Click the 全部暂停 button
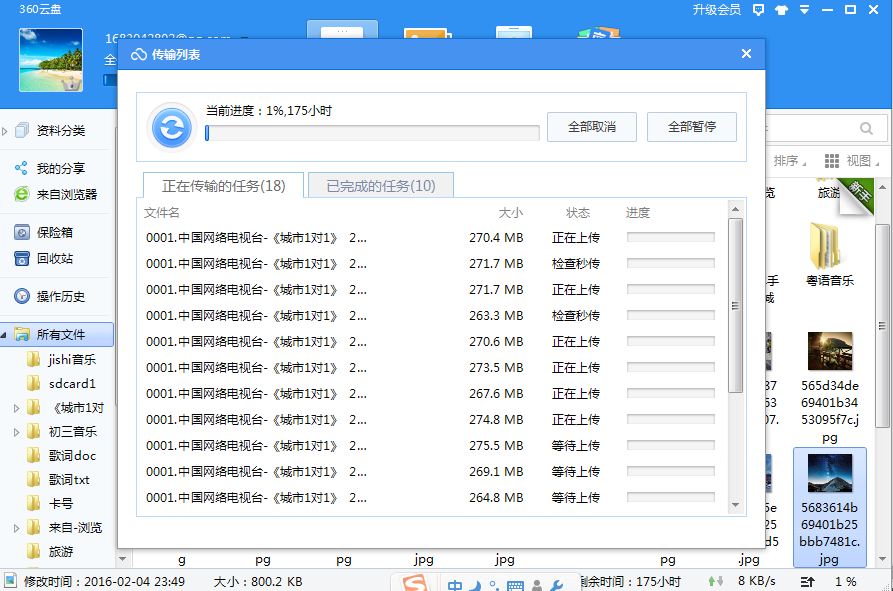Image resolution: width=893 pixels, height=591 pixels. pyautogui.click(x=692, y=126)
